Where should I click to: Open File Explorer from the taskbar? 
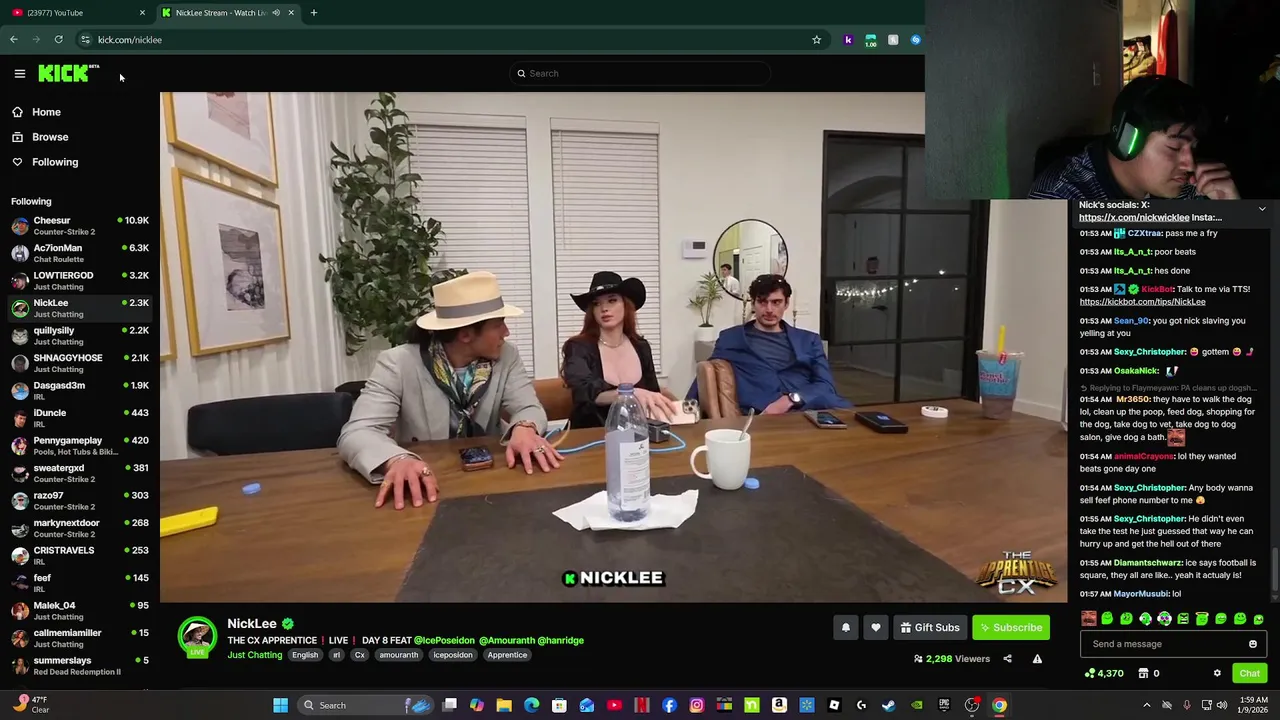pyautogui.click(x=504, y=705)
